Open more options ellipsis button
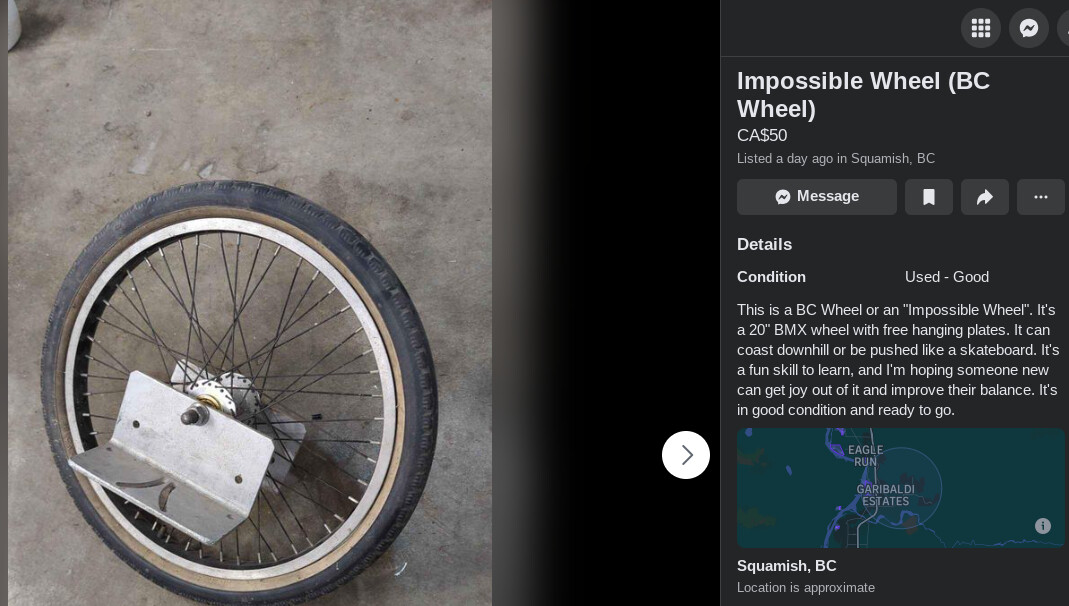The height and width of the screenshot is (606, 1069). [x=1040, y=197]
